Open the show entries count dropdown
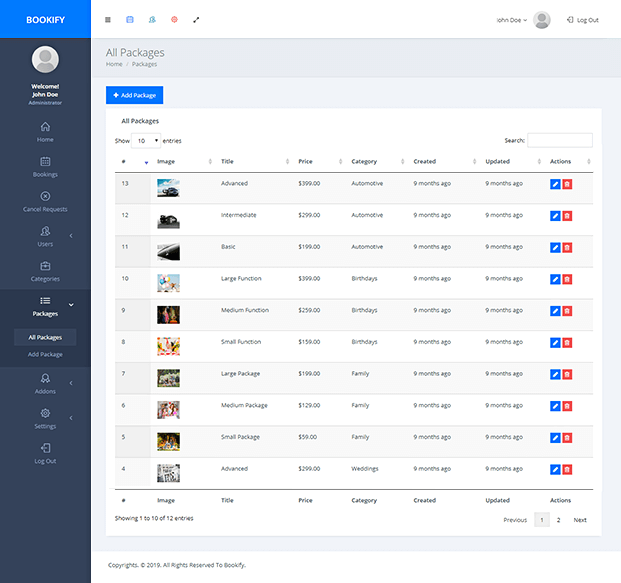 (x=146, y=141)
